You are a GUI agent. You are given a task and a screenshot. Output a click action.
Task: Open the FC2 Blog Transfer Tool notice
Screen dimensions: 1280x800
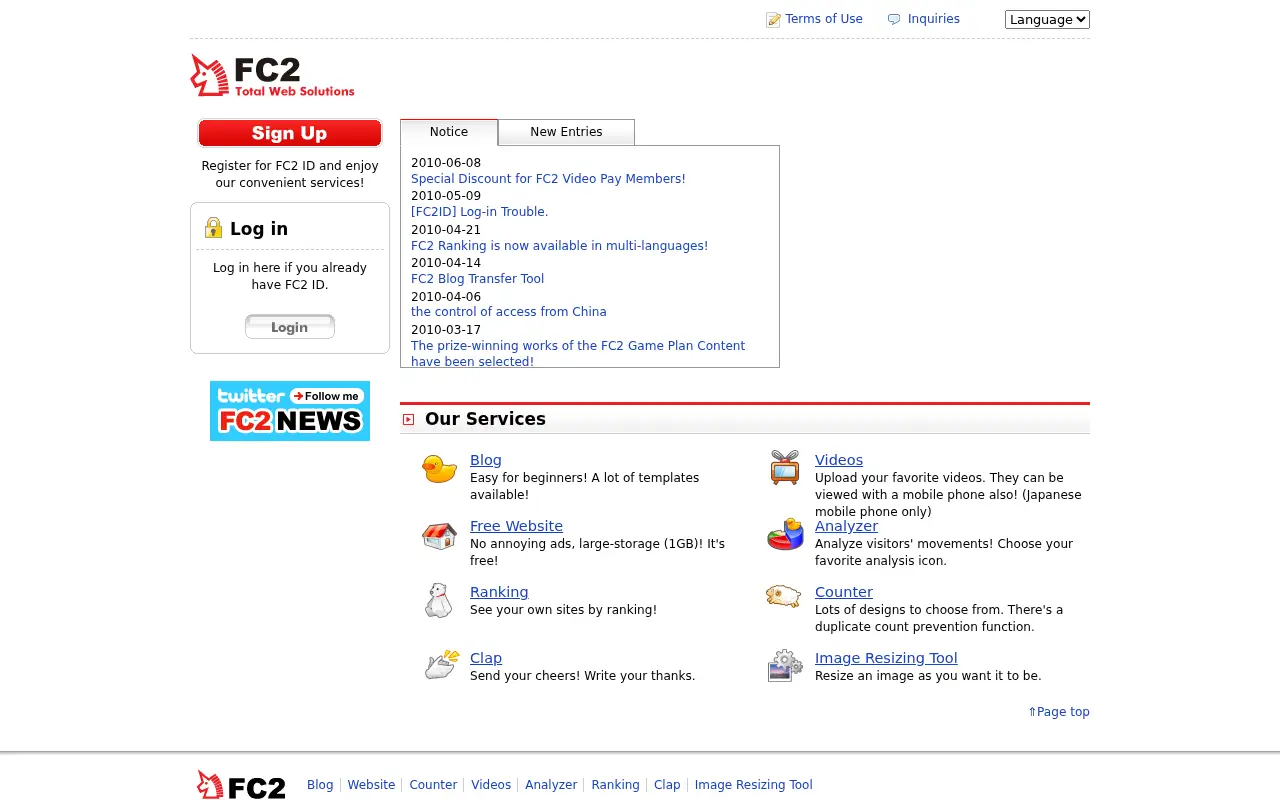[x=477, y=279]
